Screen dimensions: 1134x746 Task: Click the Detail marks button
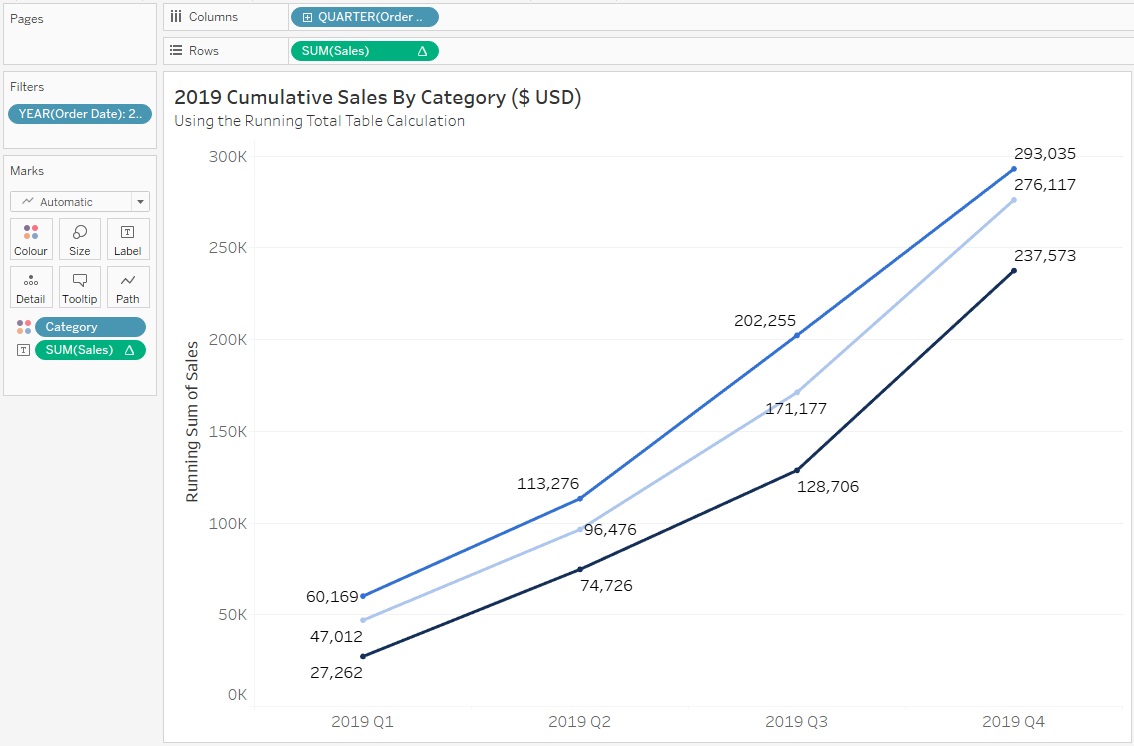[31, 287]
